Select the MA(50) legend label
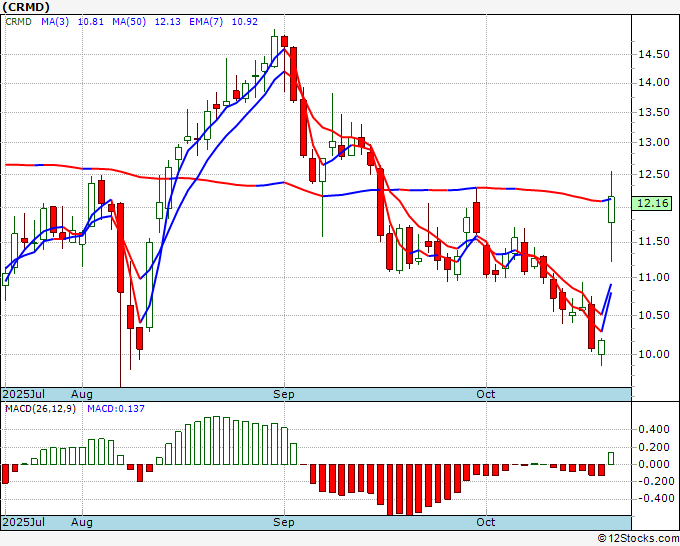The image size is (680, 546). pos(129,22)
